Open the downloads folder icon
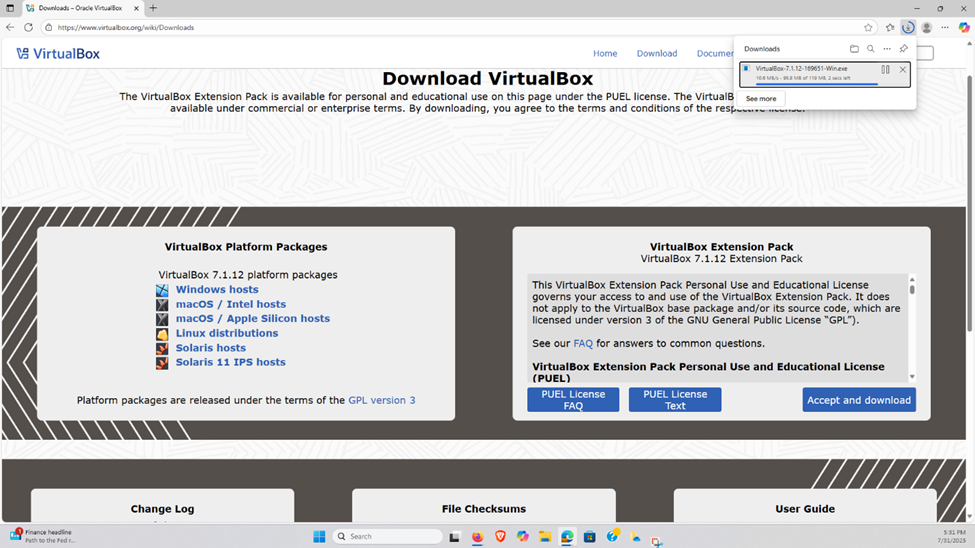This screenshot has width=975, height=548. pos(854,49)
